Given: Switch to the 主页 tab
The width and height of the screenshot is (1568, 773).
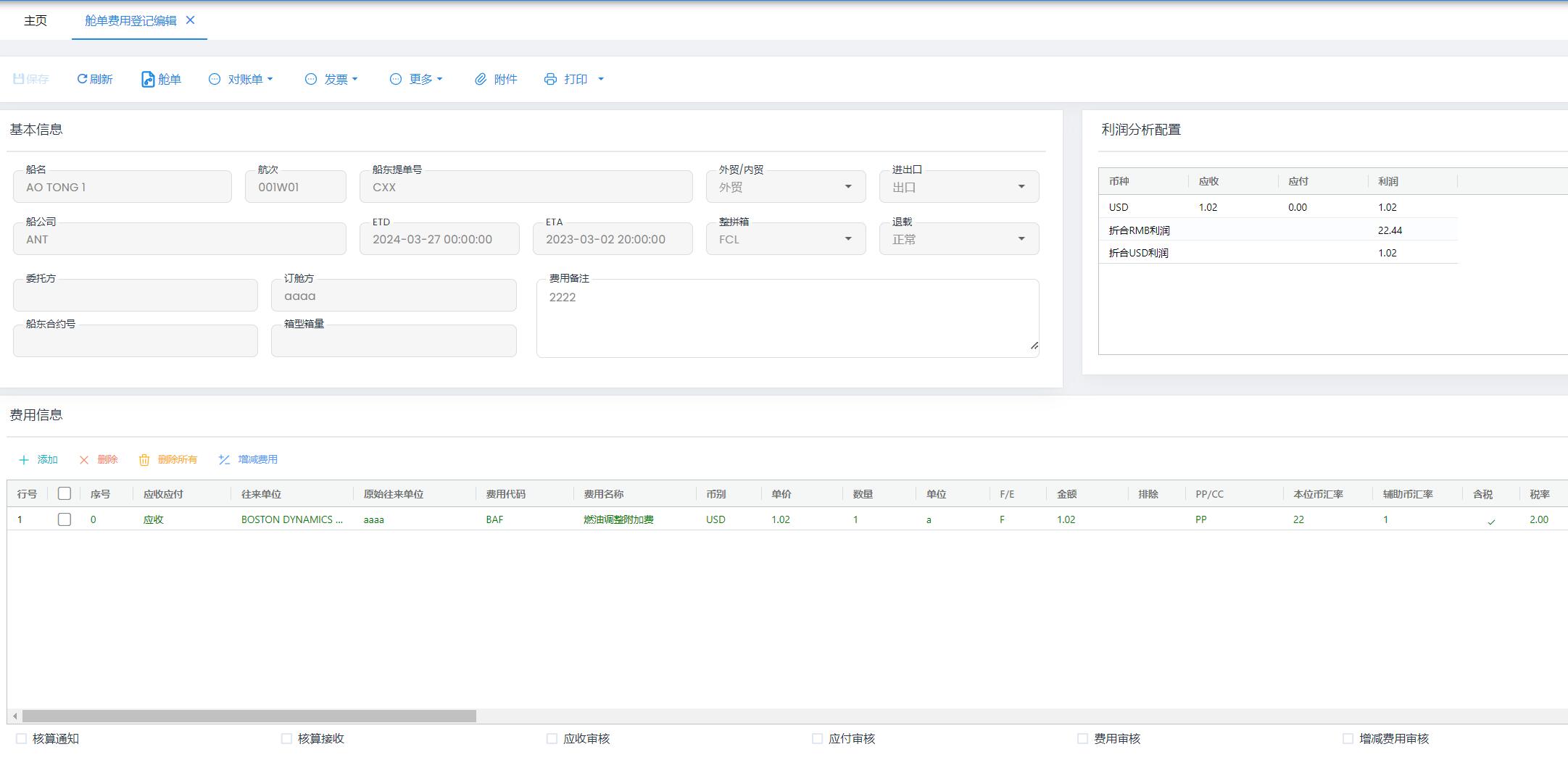Looking at the screenshot, I should [x=36, y=20].
